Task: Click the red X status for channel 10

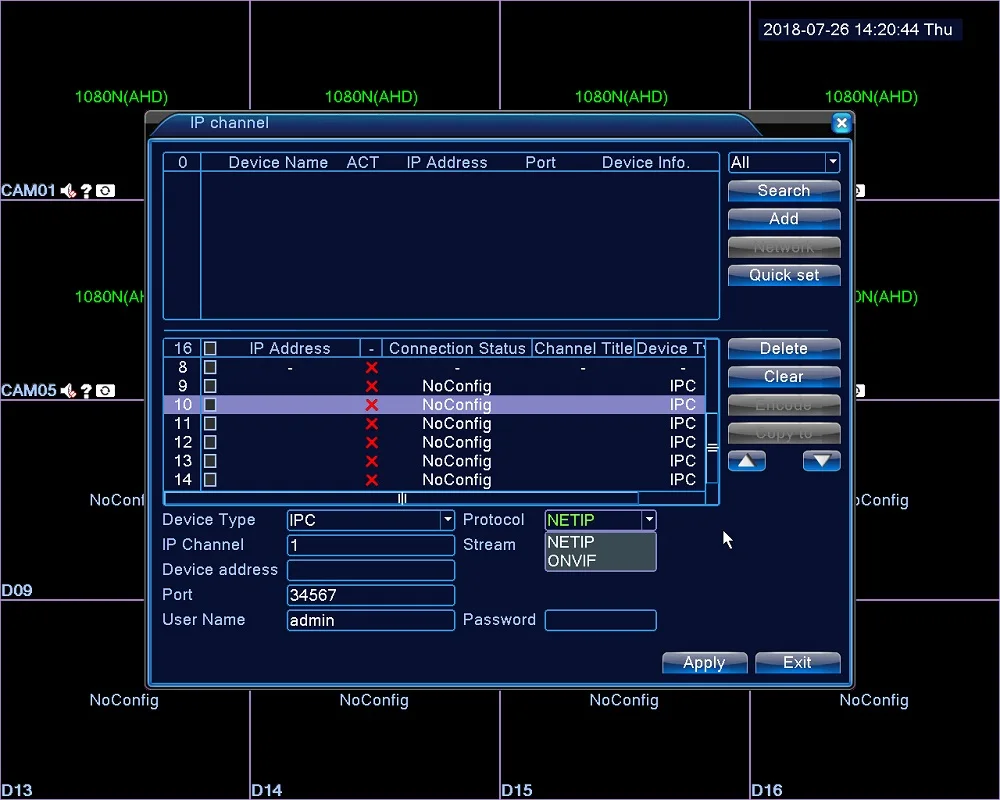Action: (x=371, y=404)
